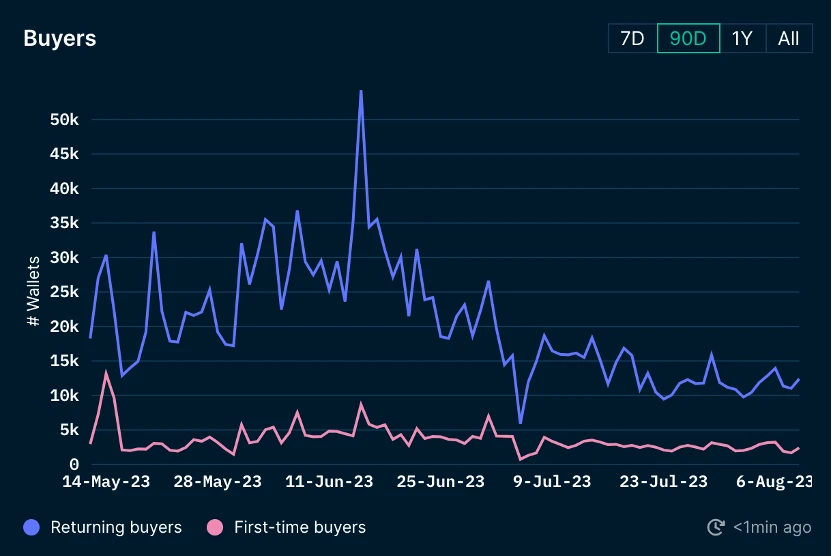832x556 pixels.
Task: Toggle the First-time buyers series label
Action: click(x=300, y=527)
